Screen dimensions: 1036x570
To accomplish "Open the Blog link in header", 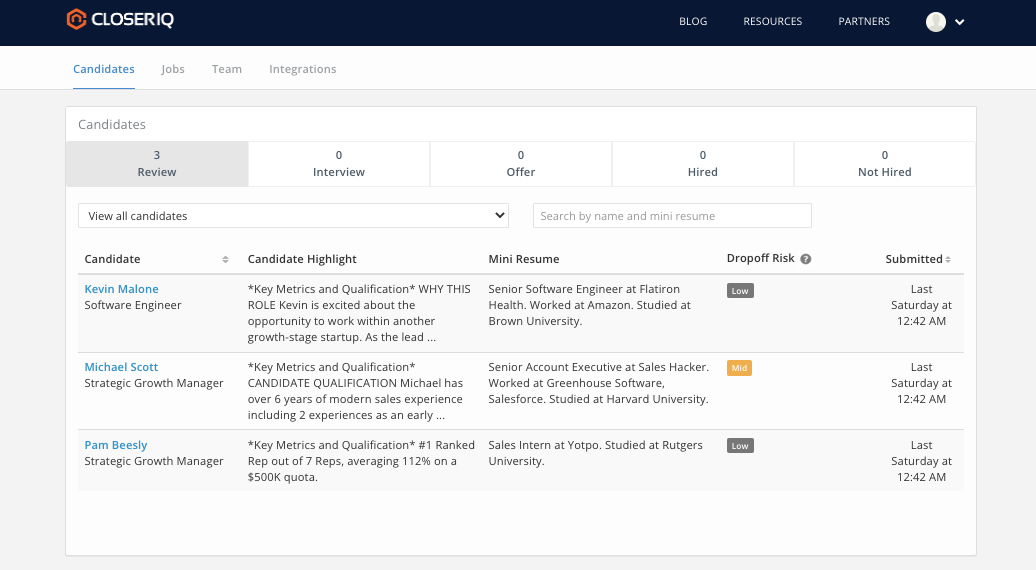I will (693, 22).
